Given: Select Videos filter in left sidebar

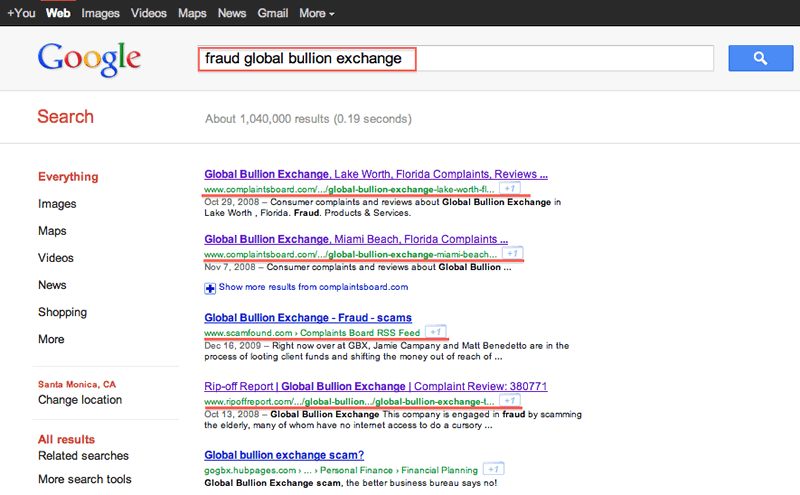Looking at the screenshot, I should [x=56, y=258].
